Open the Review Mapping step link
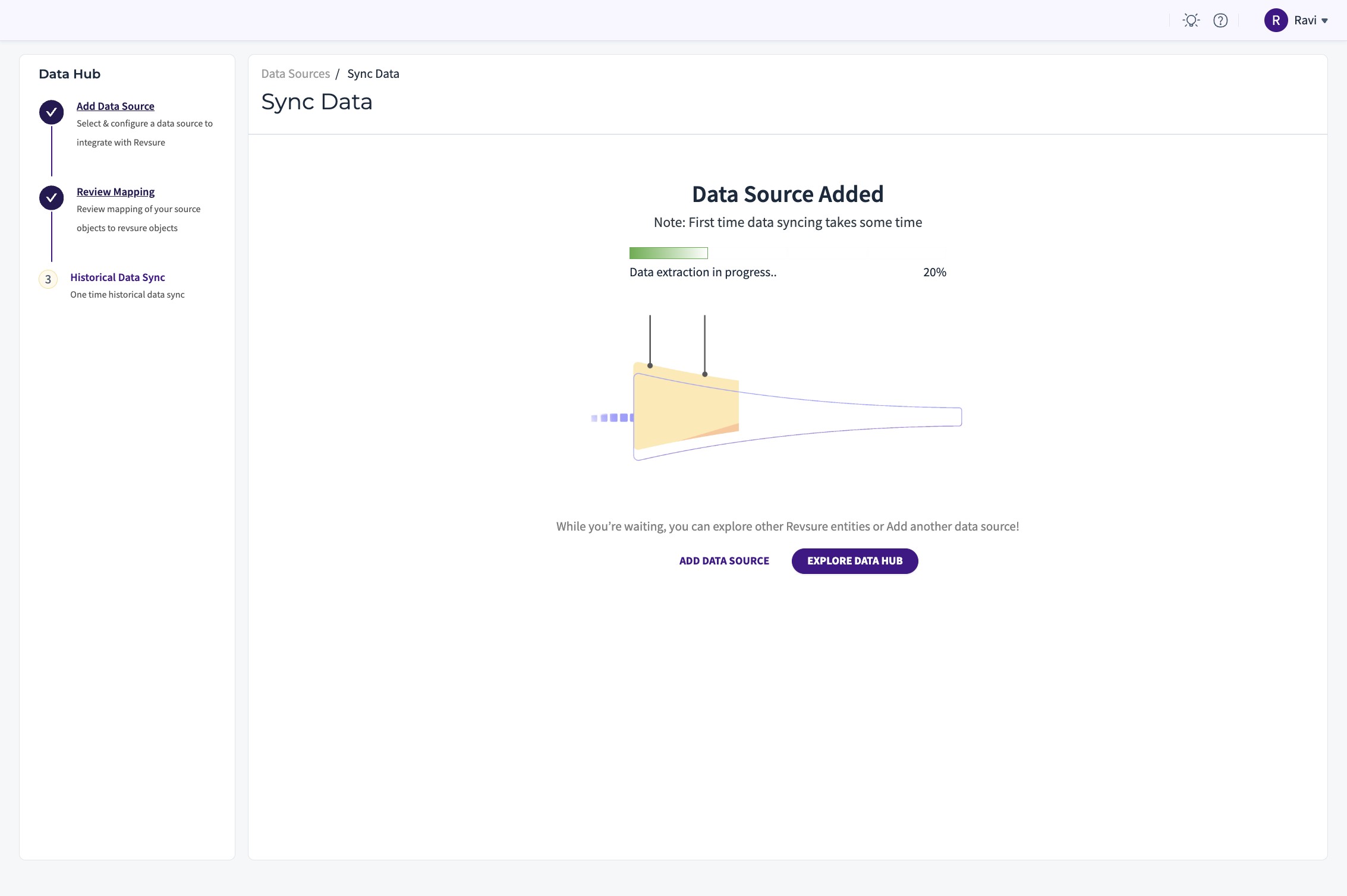The width and height of the screenshot is (1347, 896). click(115, 192)
